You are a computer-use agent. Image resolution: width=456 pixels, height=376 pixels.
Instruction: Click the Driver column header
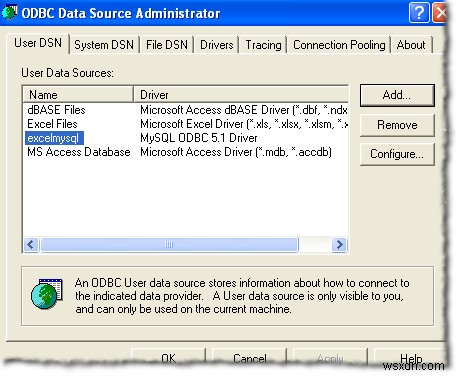241,95
